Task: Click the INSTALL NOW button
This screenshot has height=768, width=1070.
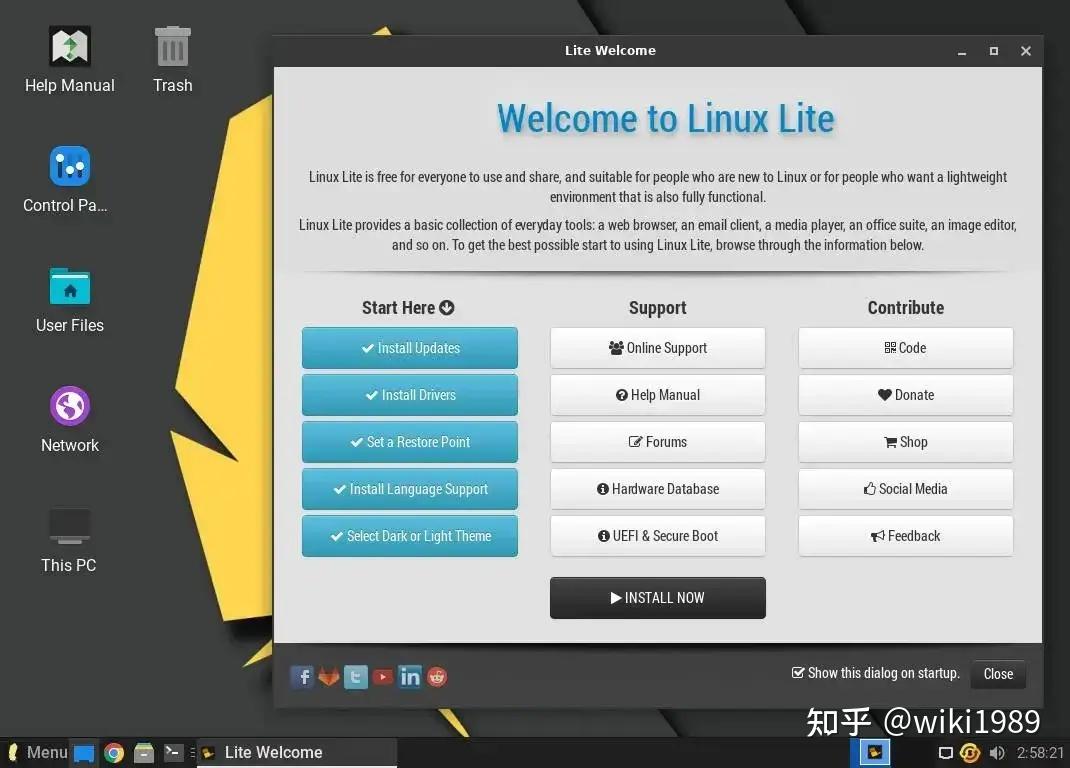Action: (657, 597)
